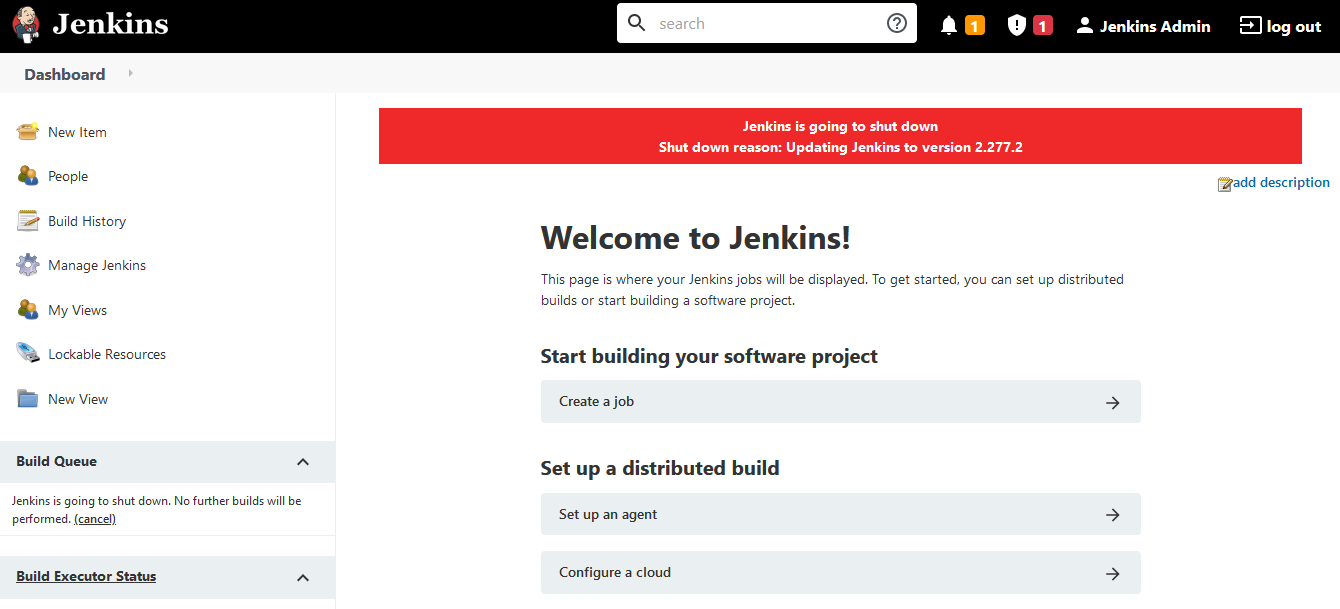This screenshot has height=609, width=1340.
Task: Open search help question mark icon
Action: [x=897, y=23]
